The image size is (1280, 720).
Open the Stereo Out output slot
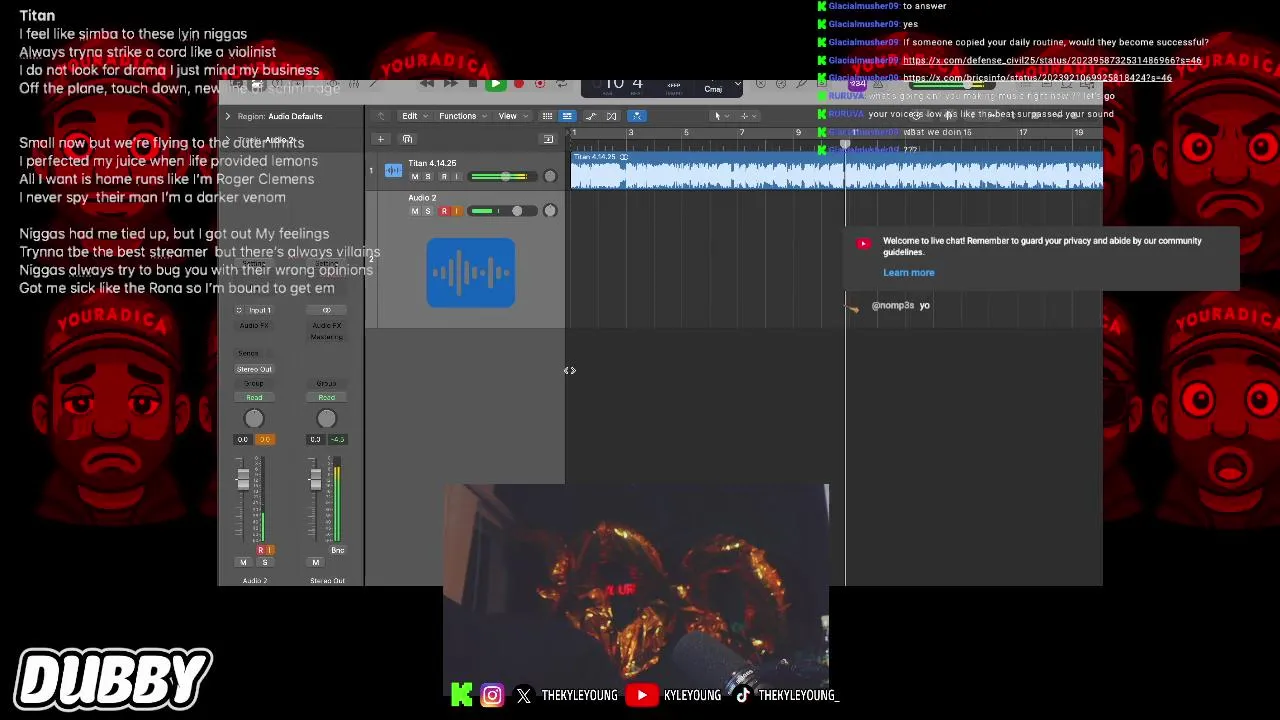point(254,369)
